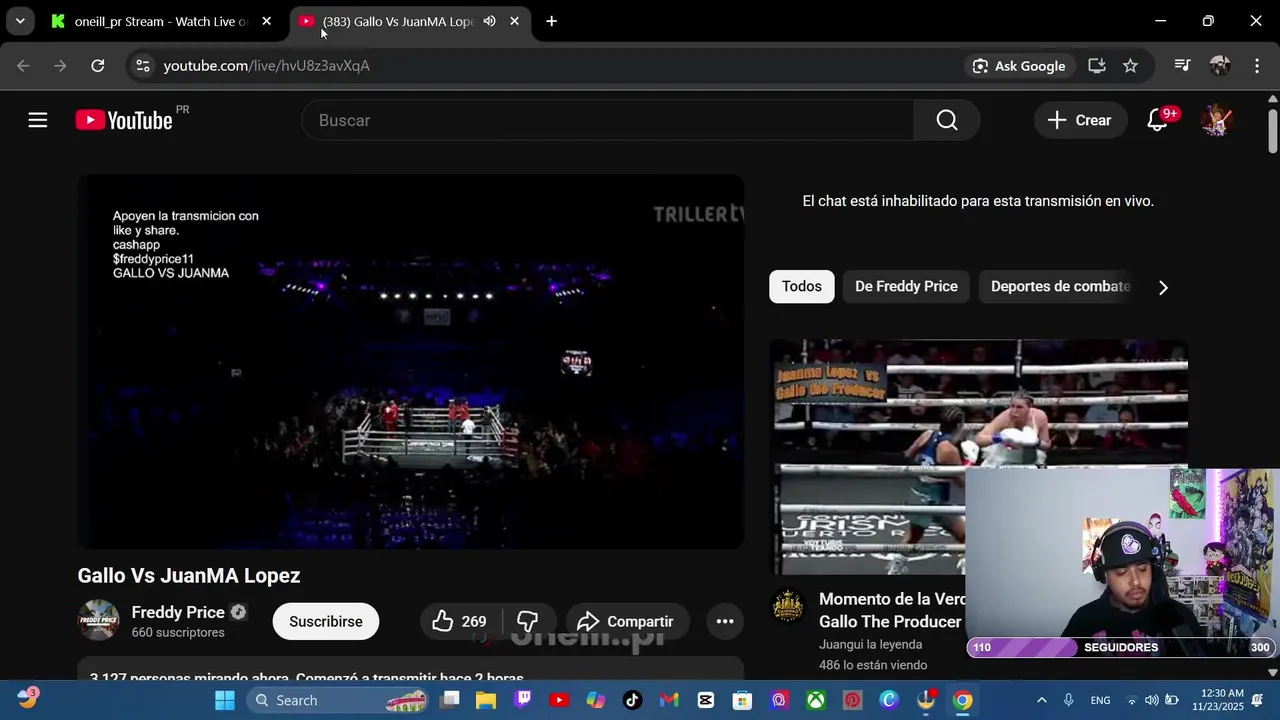The width and height of the screenshot is (1280, 720).
Task: Show hidden system tray icons chevron
Action: pos(1042,700)
